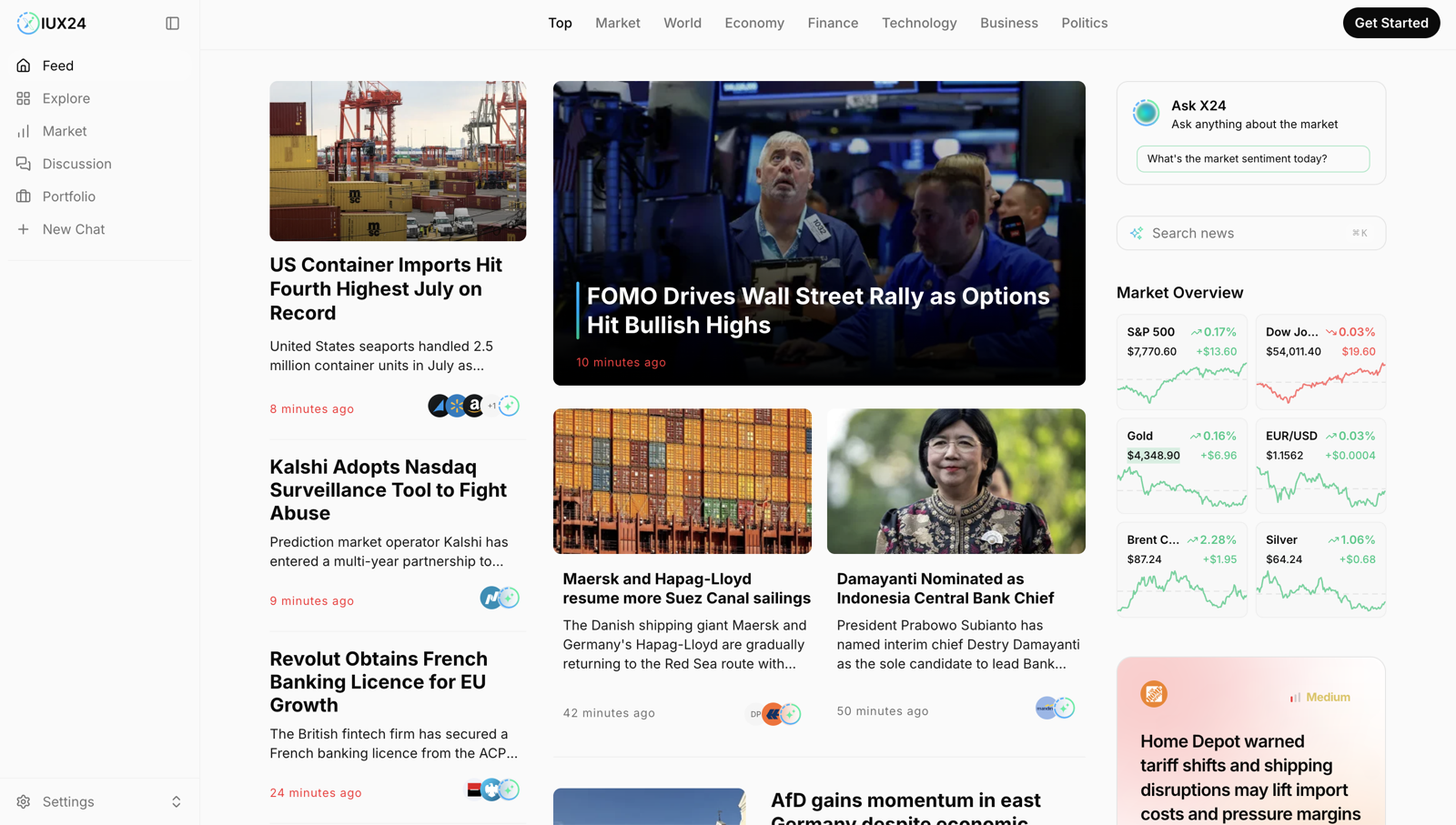Image resolution: width=1456 pixels, height=825 pixels.
Task: Click the source logos on the Maersk article
Action: 774,714
